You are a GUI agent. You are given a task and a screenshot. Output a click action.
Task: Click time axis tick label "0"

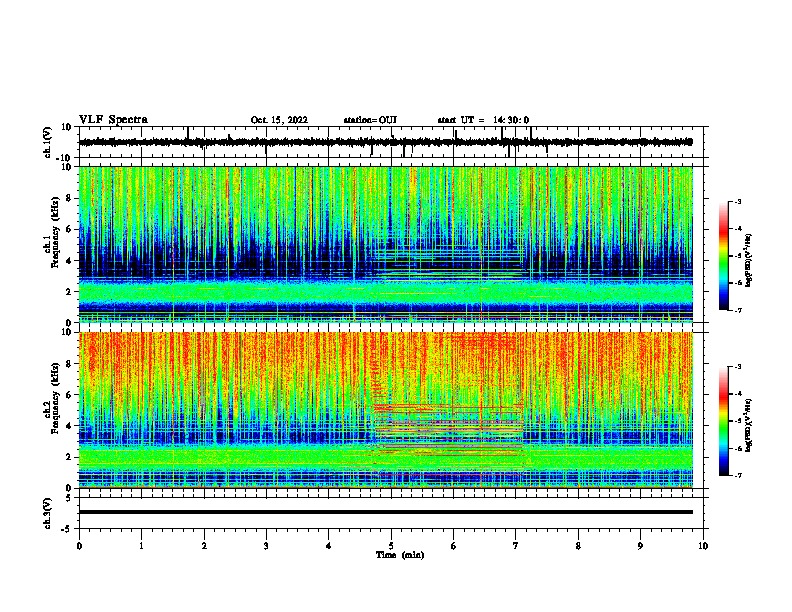(79, 546)
